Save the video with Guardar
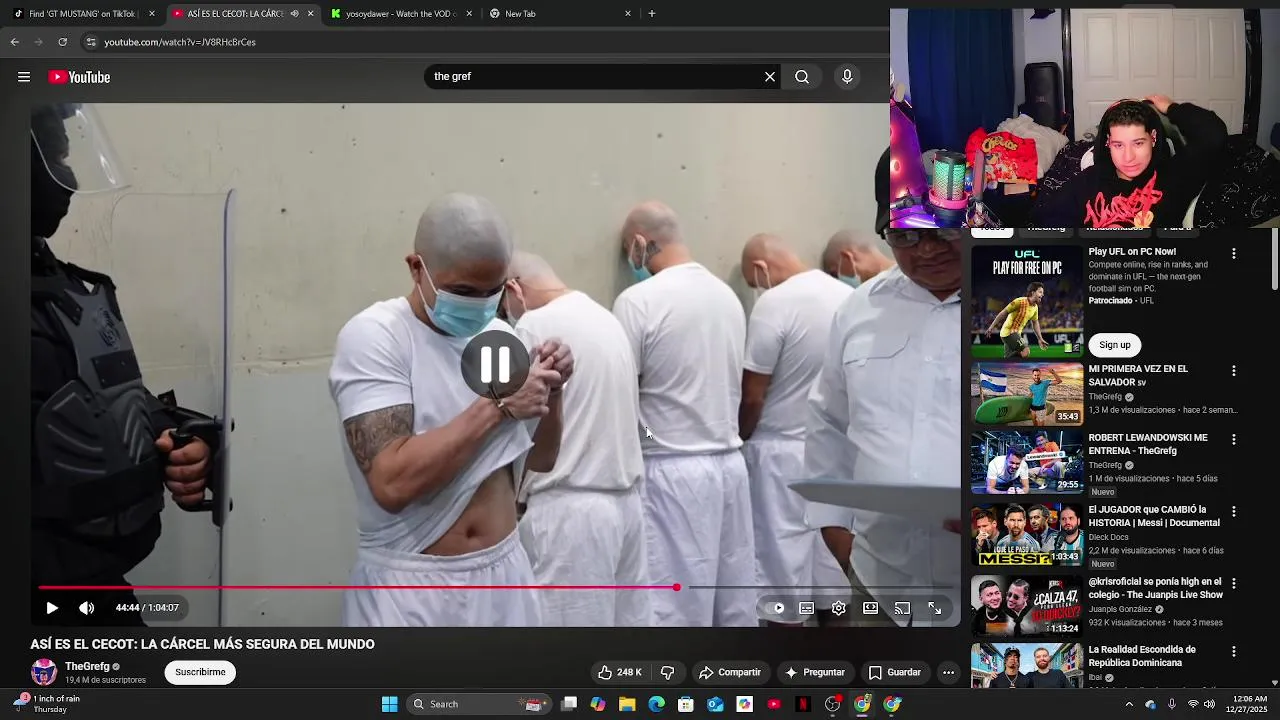Screen dimensions: 1280x720 coord(895,672)
